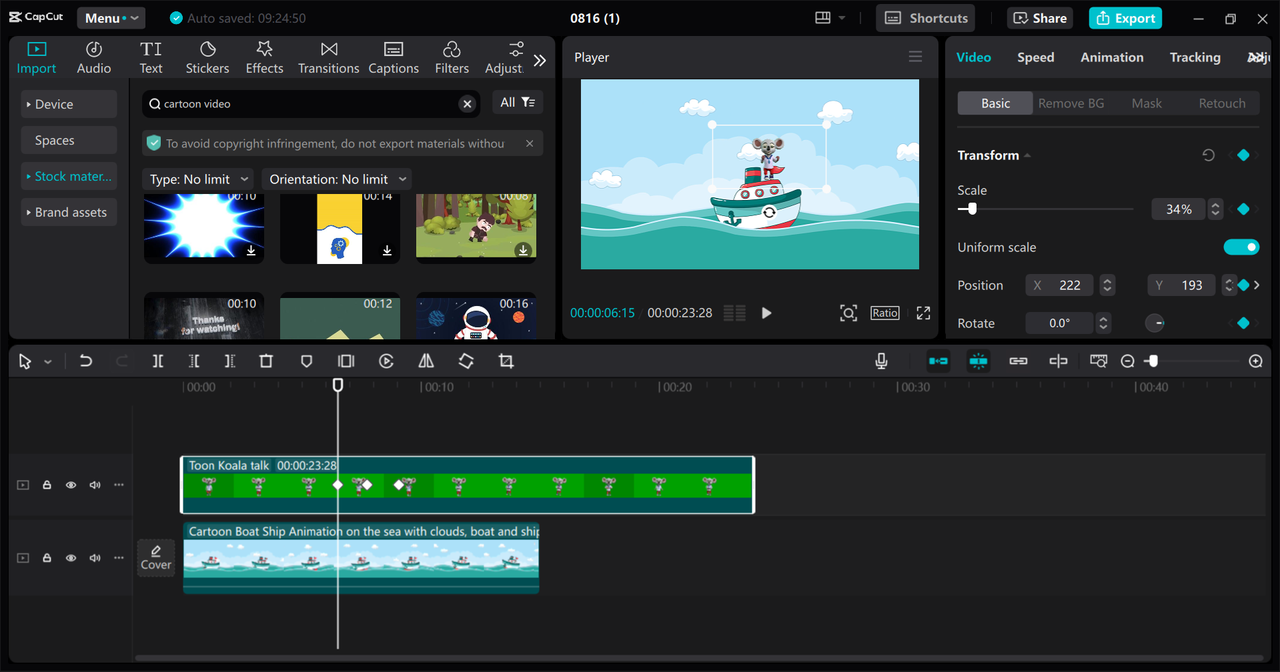Screen dimensions: 1280x672
Task: Open the Orientation: No limit dropdown
Action: pyautogui.click(x=337, y=179)
